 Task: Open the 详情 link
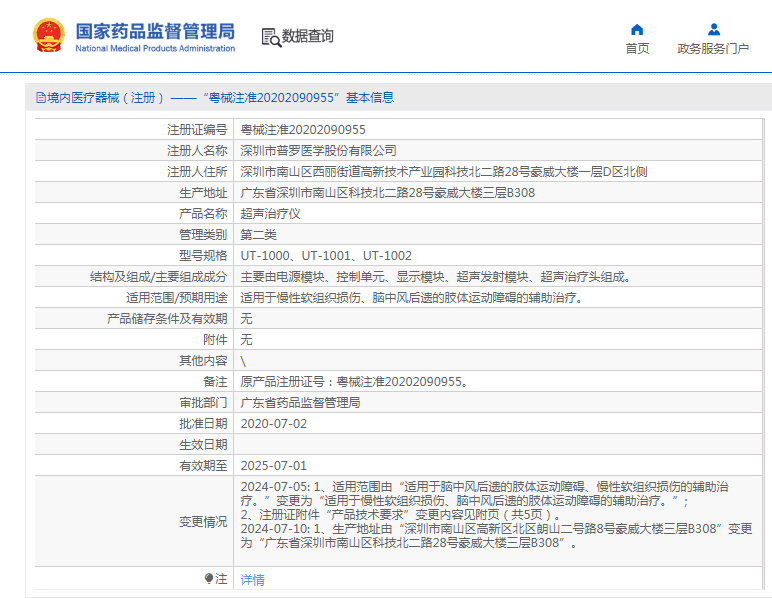pyautogui.click(x=253, y=580)
